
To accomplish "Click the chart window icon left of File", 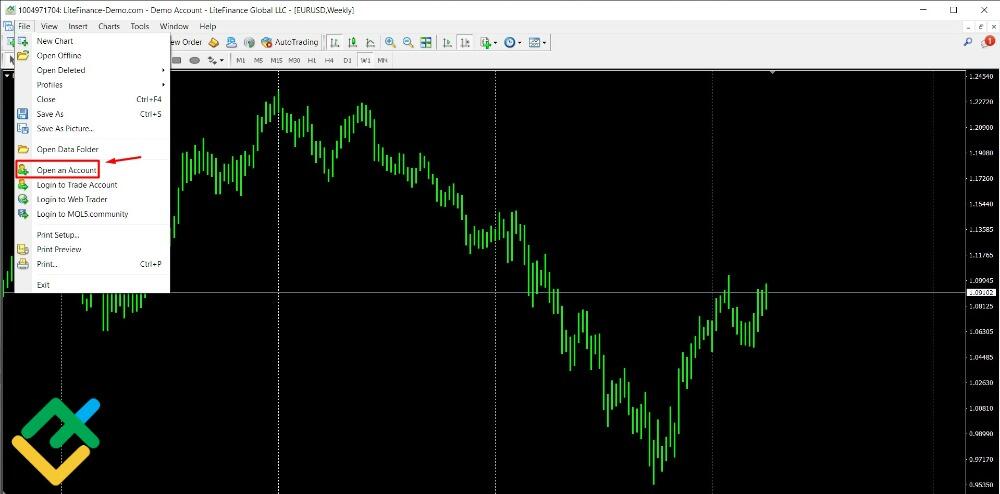I will 8,26.
